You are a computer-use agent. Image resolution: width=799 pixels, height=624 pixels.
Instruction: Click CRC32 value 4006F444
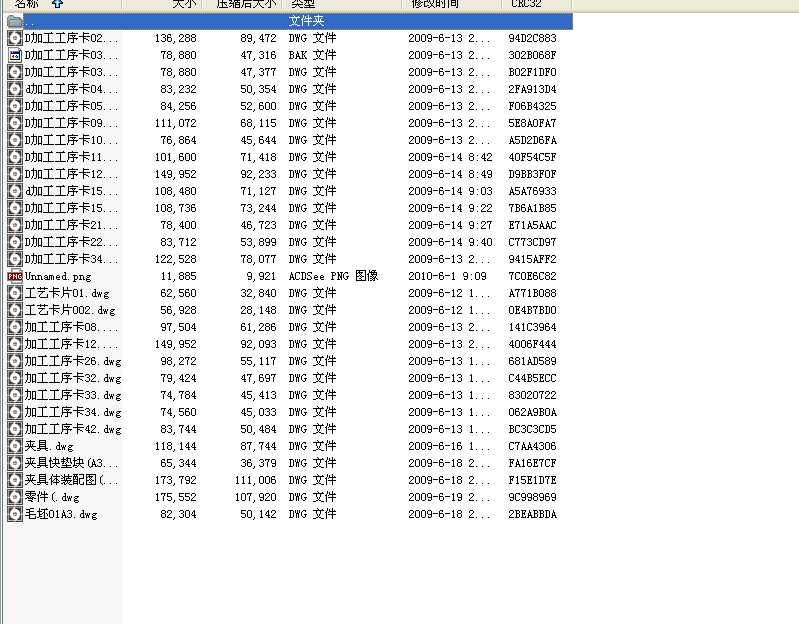532,344
